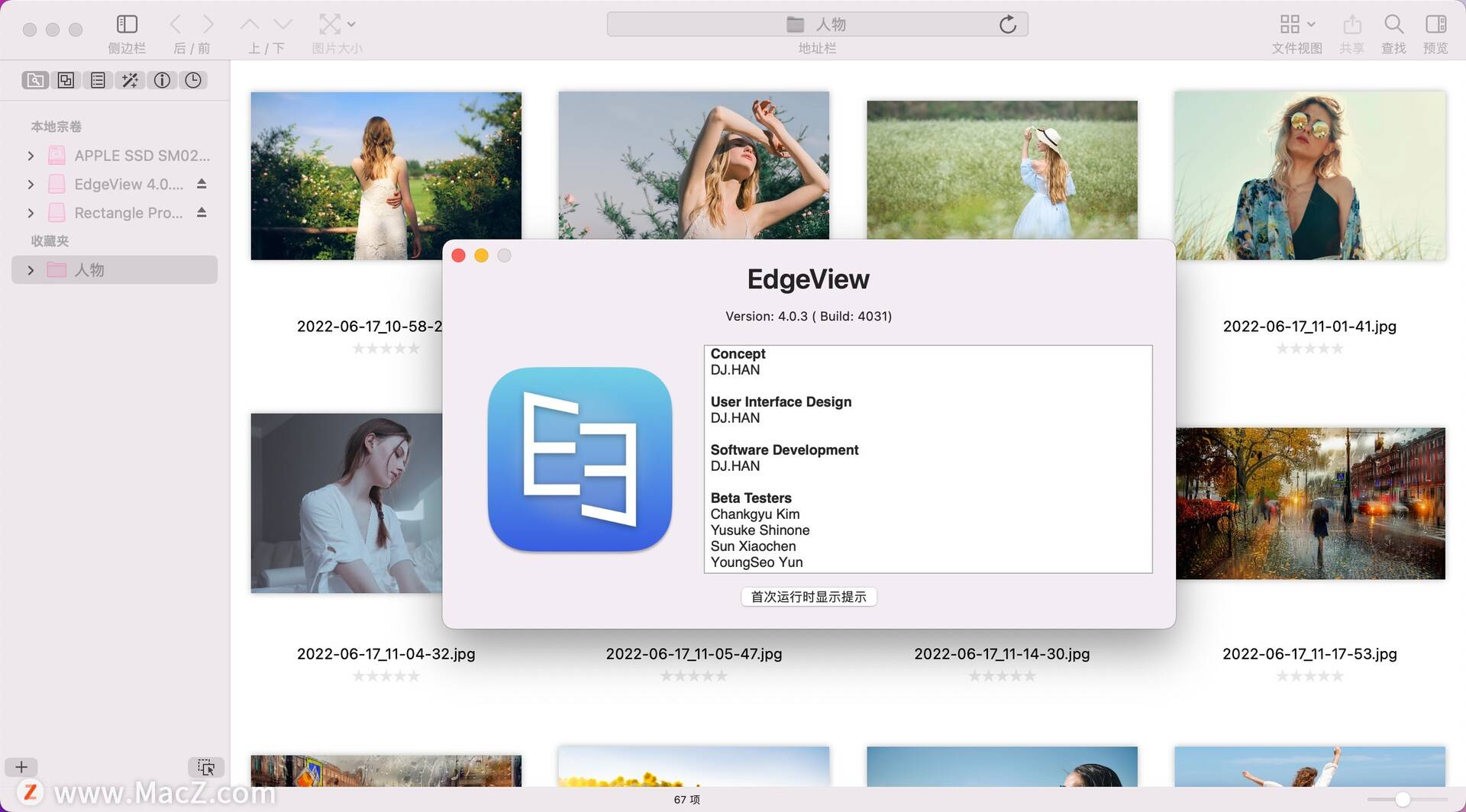Rate 2022-06-17_11-04-32.jpg with stars
Screen dimensions: 1466x812
click(x=386, y=676)
